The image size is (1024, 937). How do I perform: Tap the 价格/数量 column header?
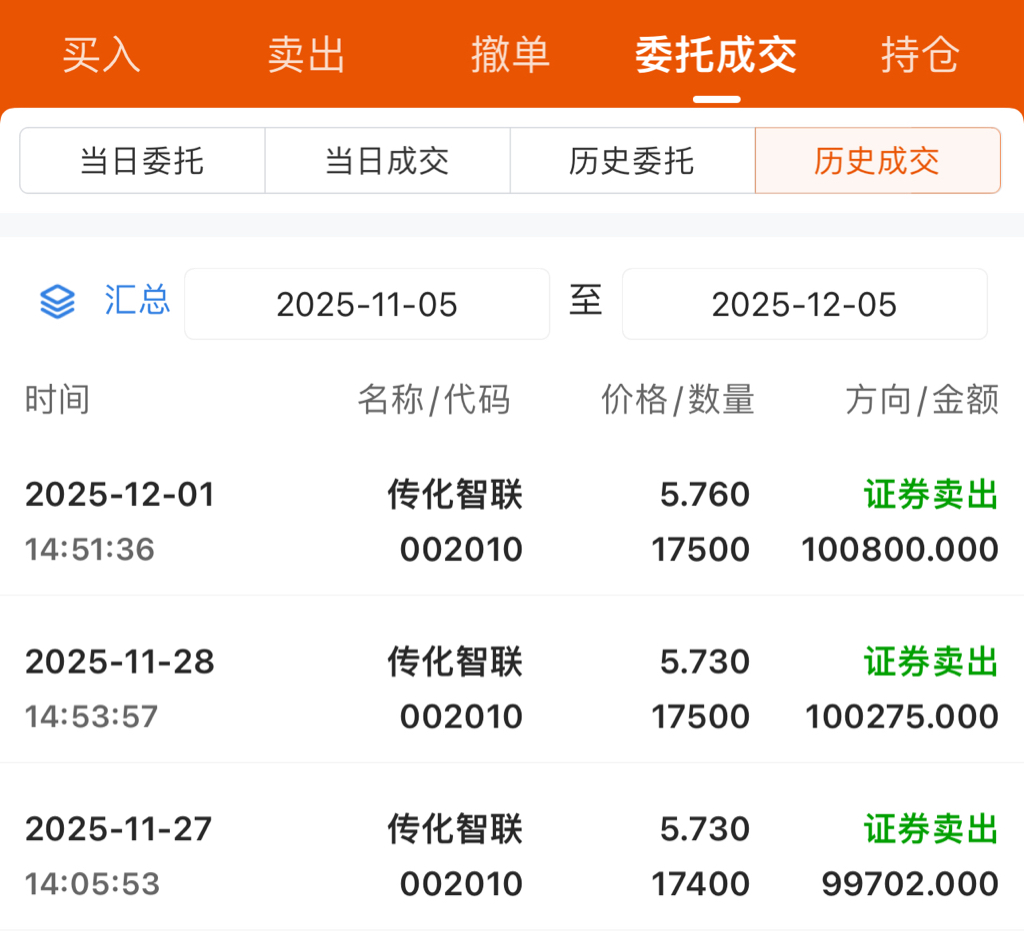coord(677,400)
